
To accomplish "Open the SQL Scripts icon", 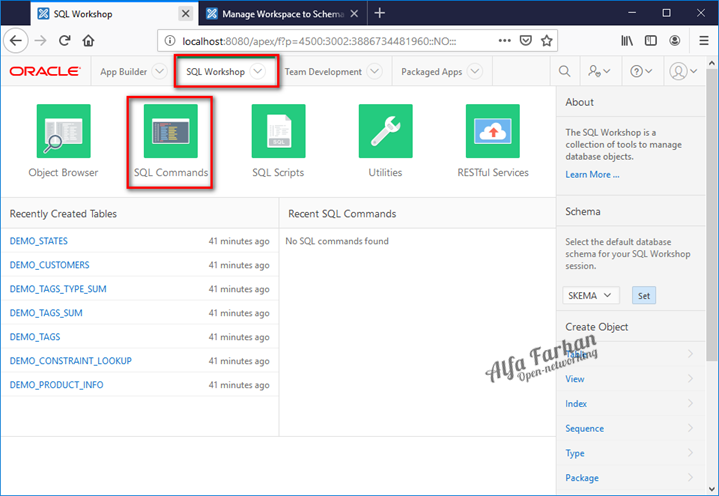I will 278,131.
